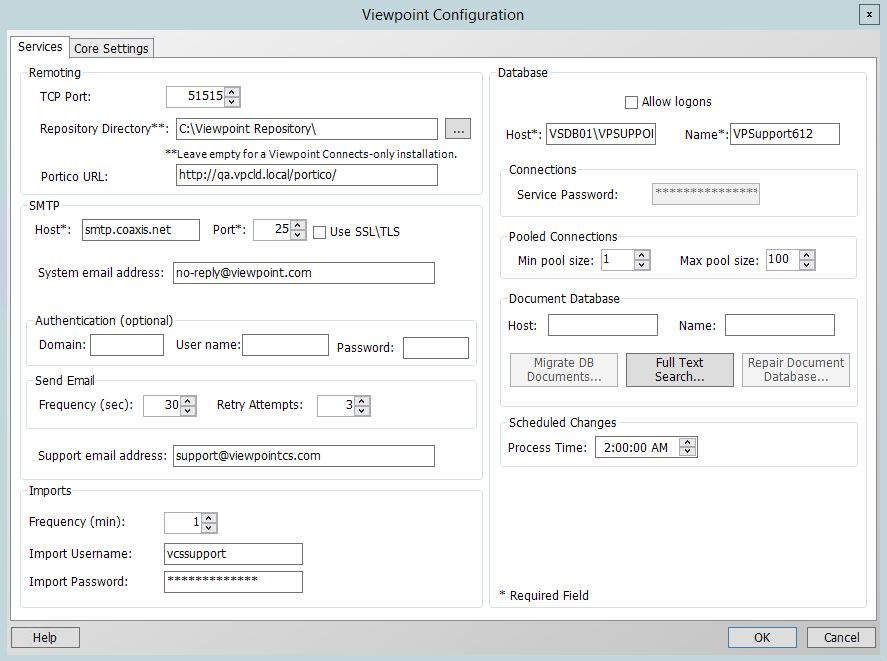Image resolution: width=887 pixels, height=661 pixels.
Task: Open the Full Text Search dialog
Action: [679, 370]
